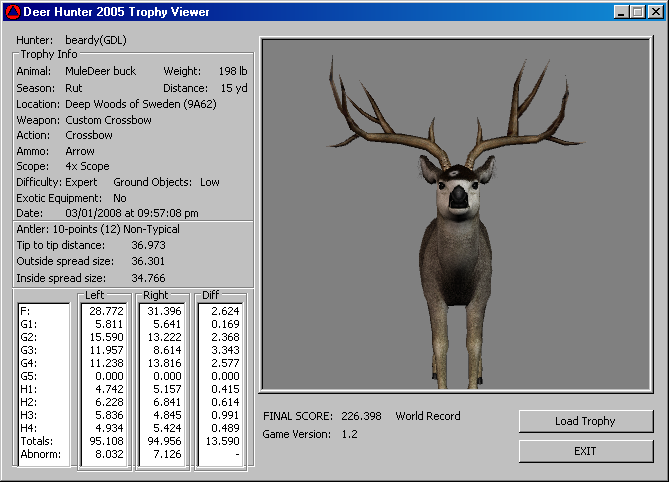Viewport: 669px width, 482px height.
Task: Click the red app icon in title bar
Action: pyautogui.click(x=11, y=11)
